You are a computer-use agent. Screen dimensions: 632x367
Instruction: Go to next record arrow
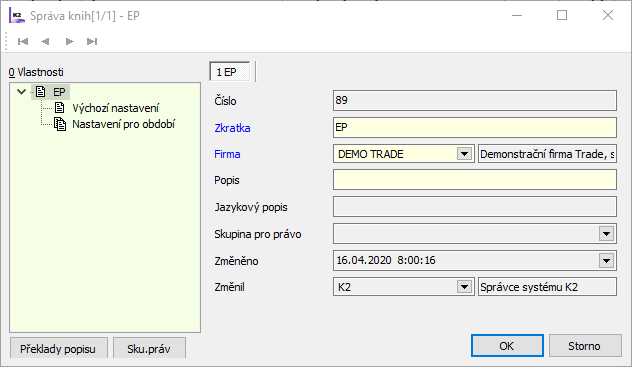click(x=69, y=41)
